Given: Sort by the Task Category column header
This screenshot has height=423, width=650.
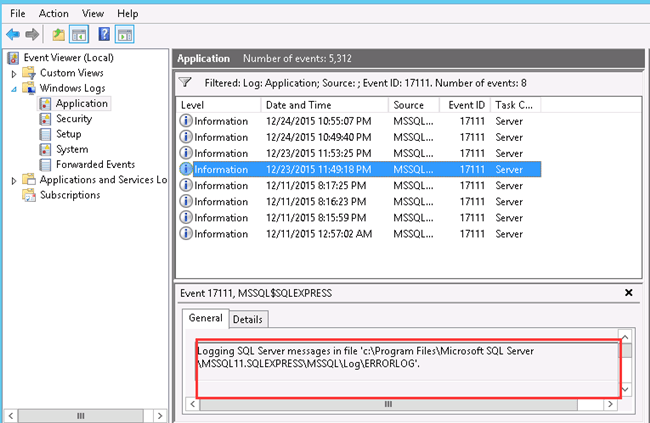Looking at the screenshot, I should 516,105.
